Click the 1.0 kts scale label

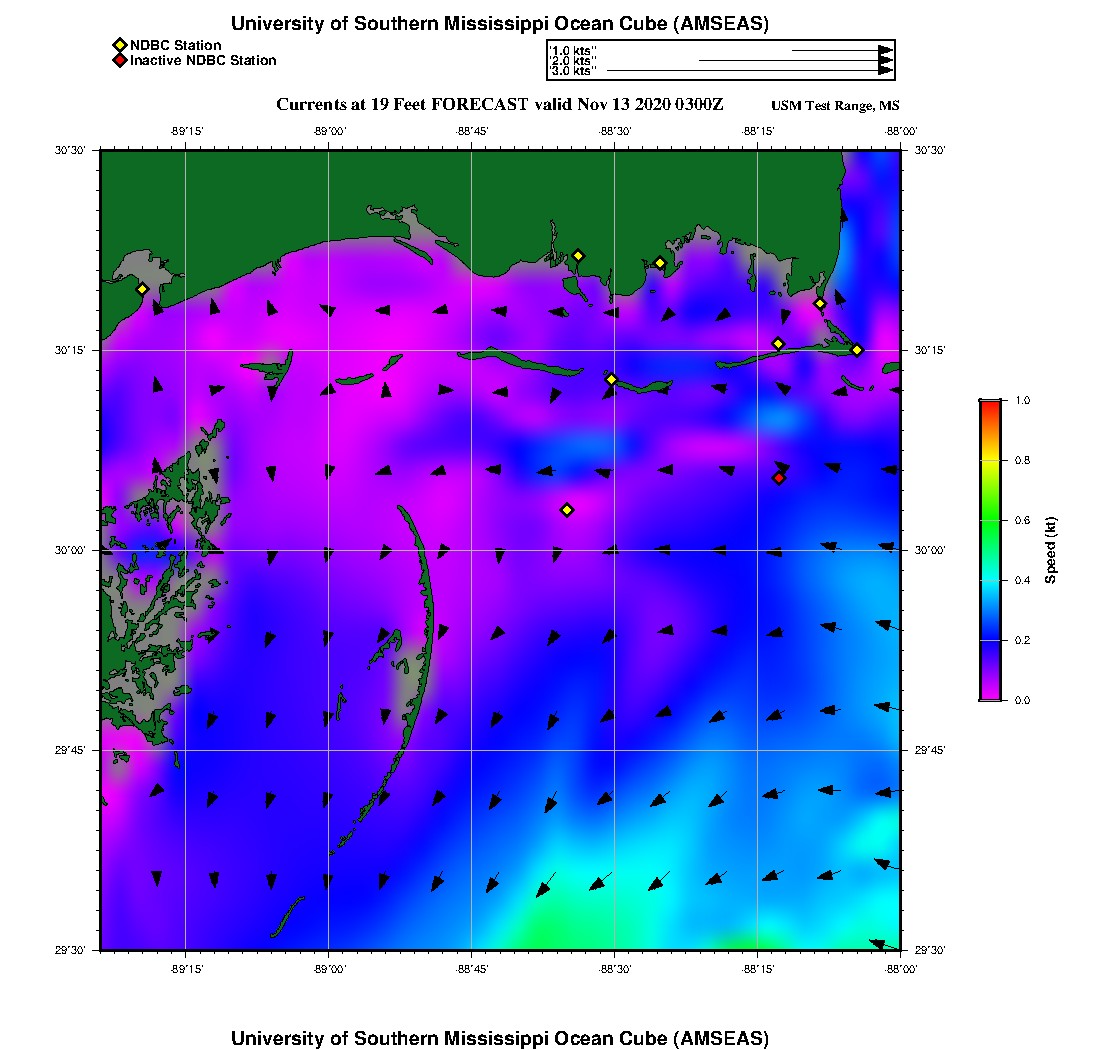pos(573,50)
